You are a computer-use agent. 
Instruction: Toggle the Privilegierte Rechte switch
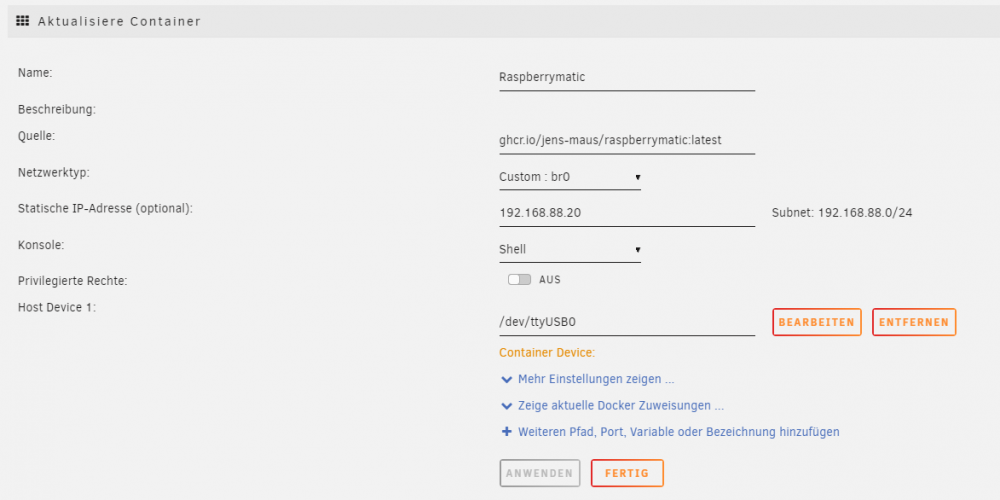pos(519,279)
